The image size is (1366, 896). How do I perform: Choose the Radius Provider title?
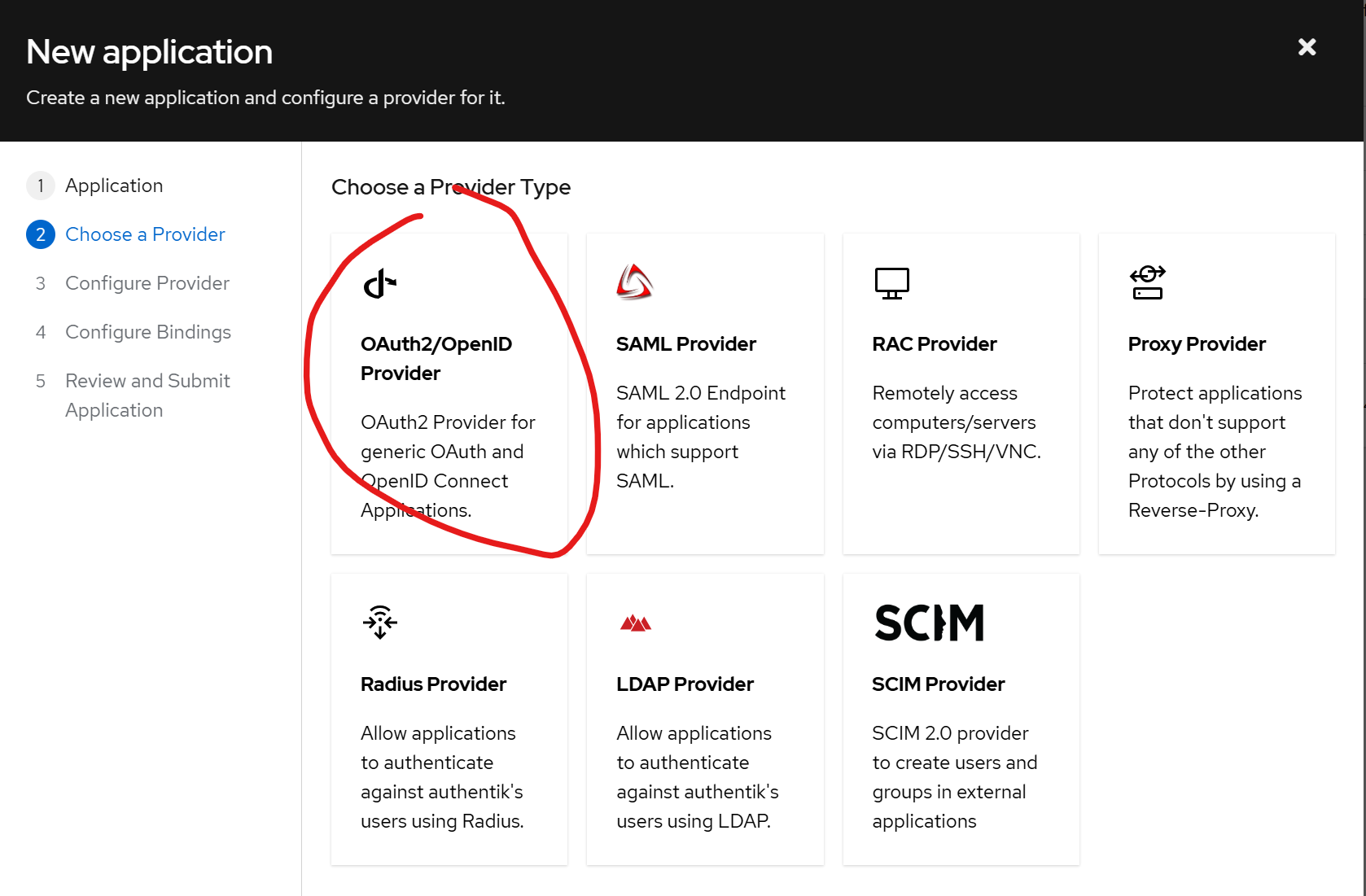point(433,684)
